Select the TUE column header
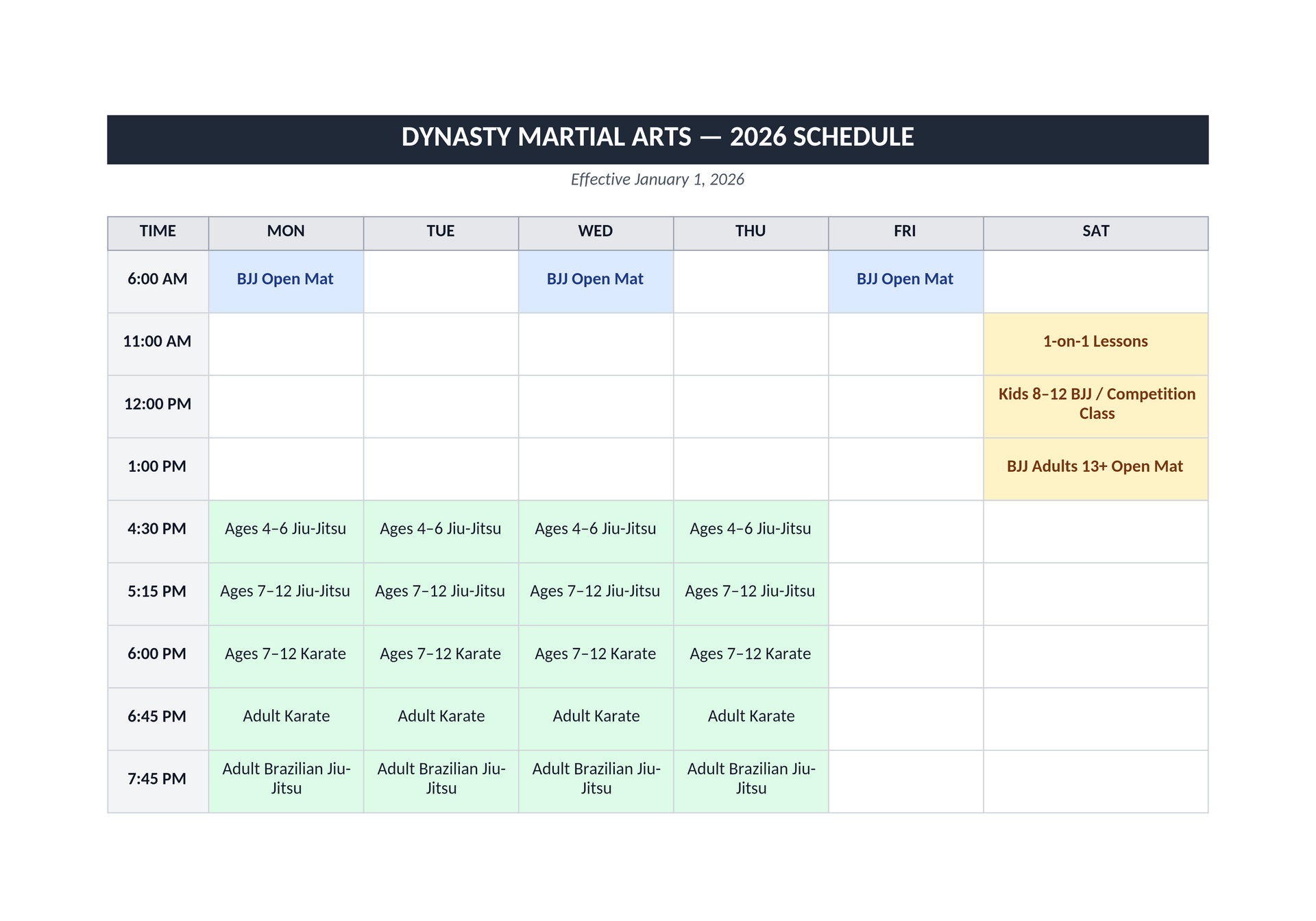 [x=441, y=233]
